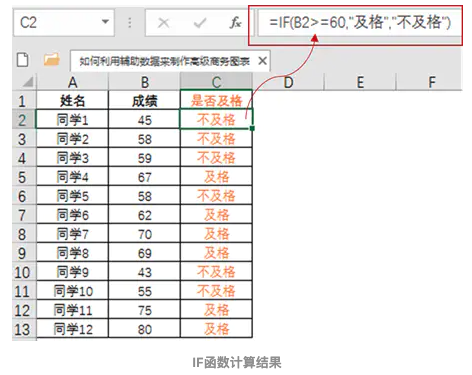
Task: Click the confirm checkmark icon in formula bar
Action: tap(200, 23)
